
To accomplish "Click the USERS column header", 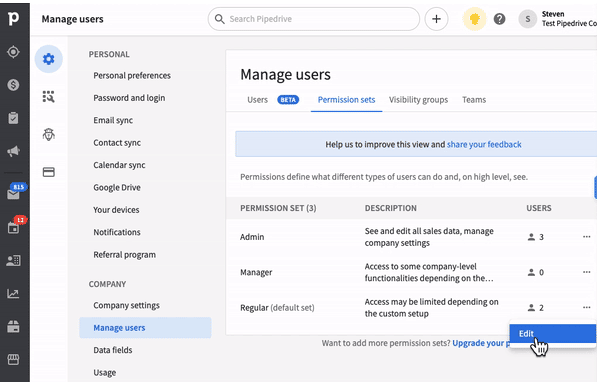I will tap(539, 208).
